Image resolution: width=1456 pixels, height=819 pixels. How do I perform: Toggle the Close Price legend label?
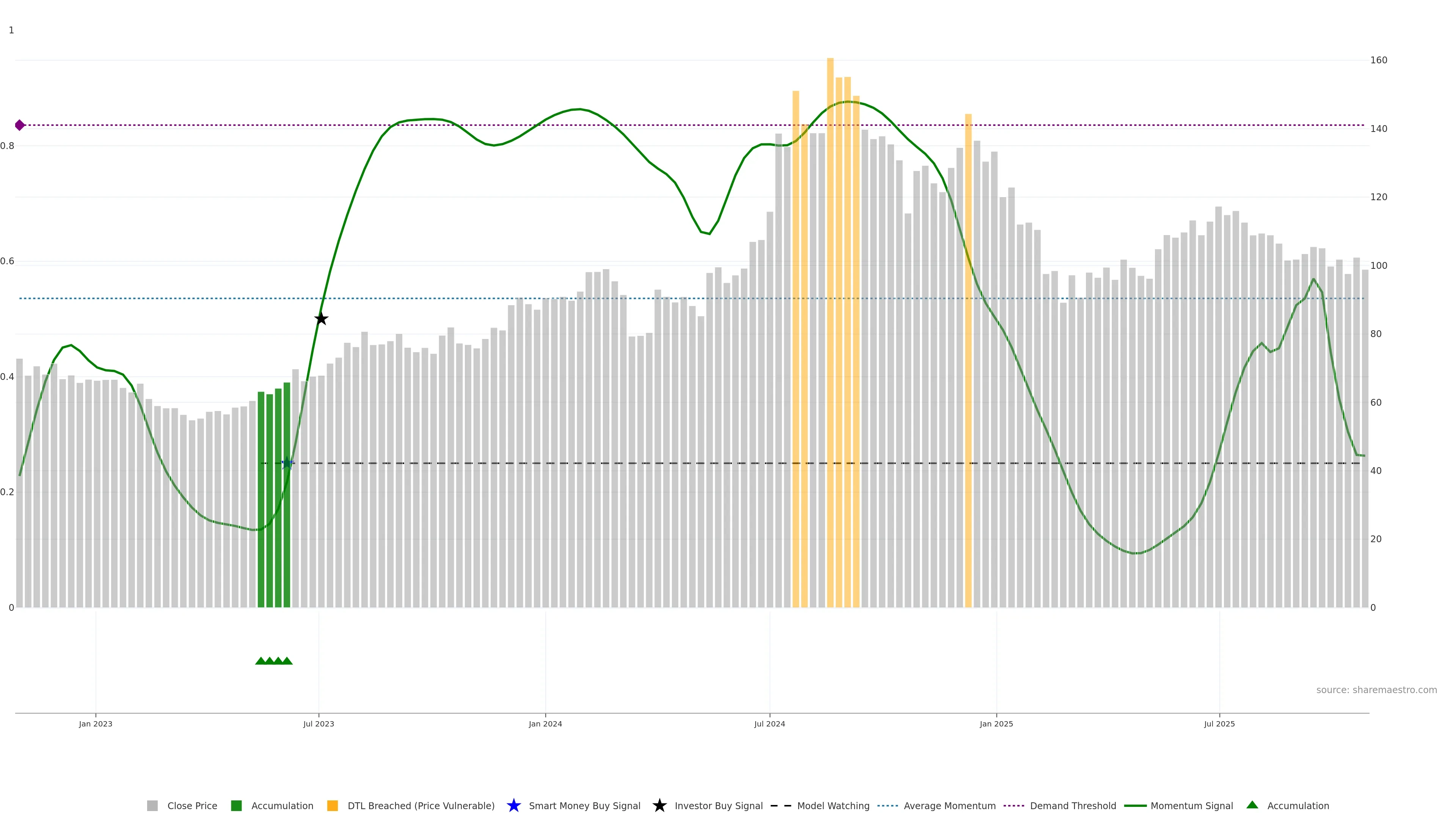click(x=192, y=805)
